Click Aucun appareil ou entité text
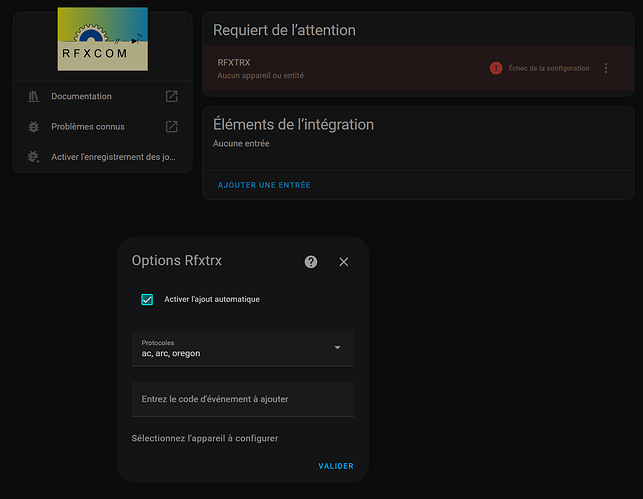 pyautogui.click(x=260, y=75)
